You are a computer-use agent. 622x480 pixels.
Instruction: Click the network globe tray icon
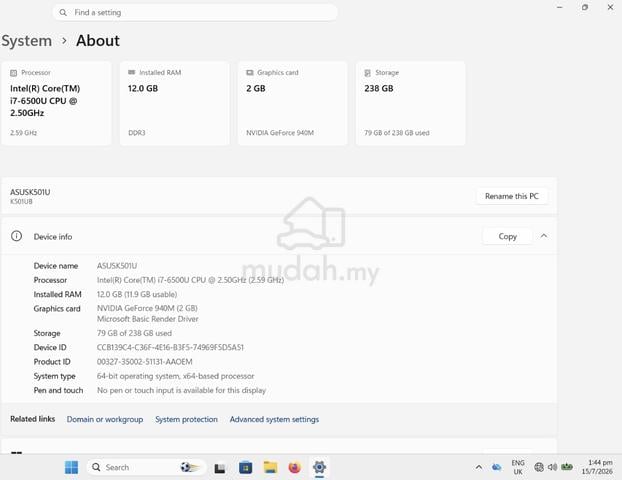539,467
